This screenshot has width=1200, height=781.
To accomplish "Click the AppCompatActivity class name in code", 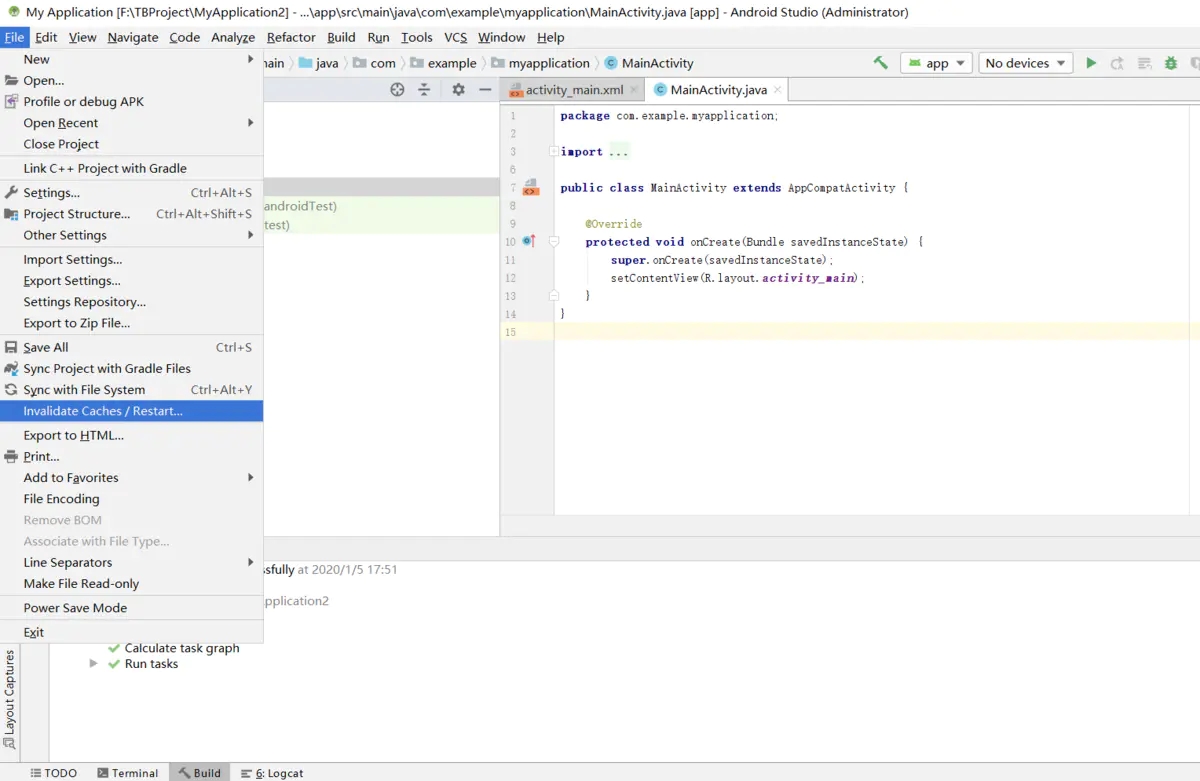I will click(x=842, y=188).
